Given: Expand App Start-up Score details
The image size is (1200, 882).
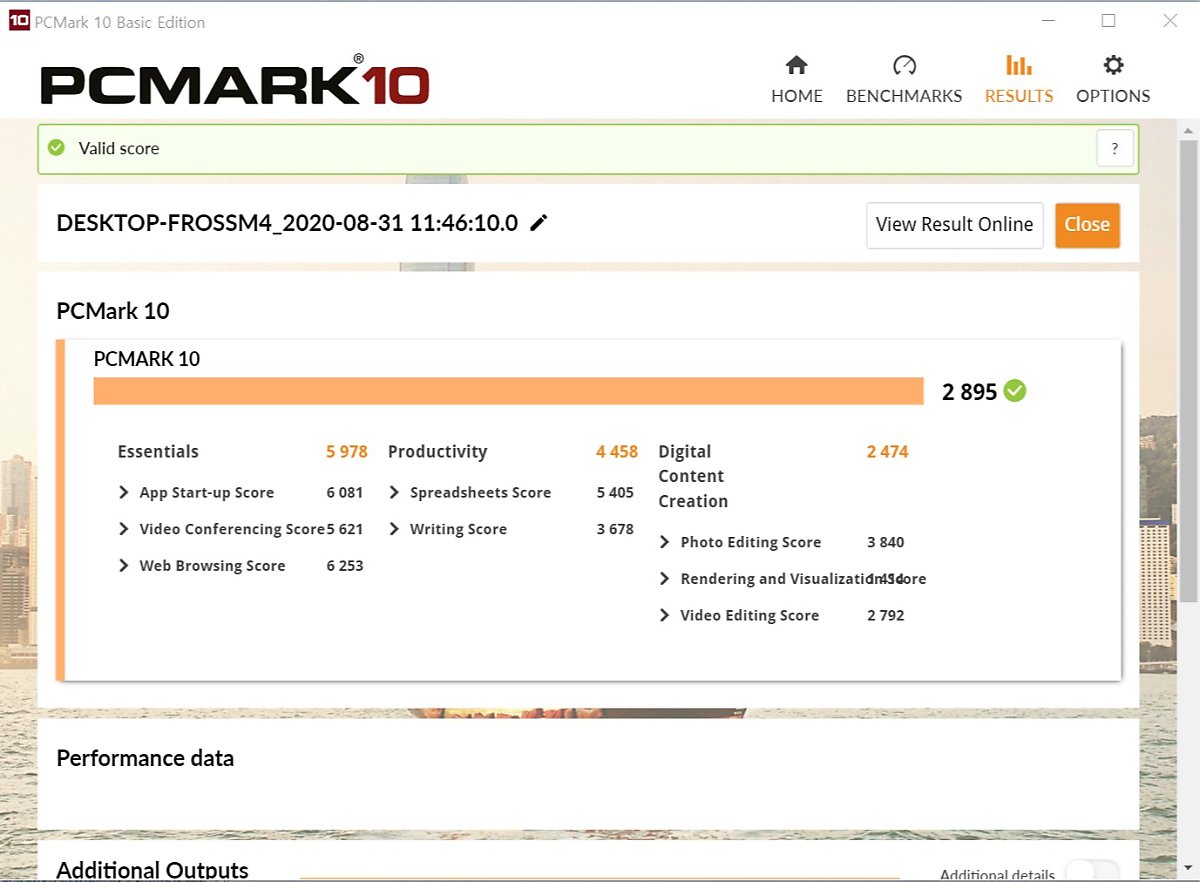Looking at the screenshot, I should [x=124, y=492].
